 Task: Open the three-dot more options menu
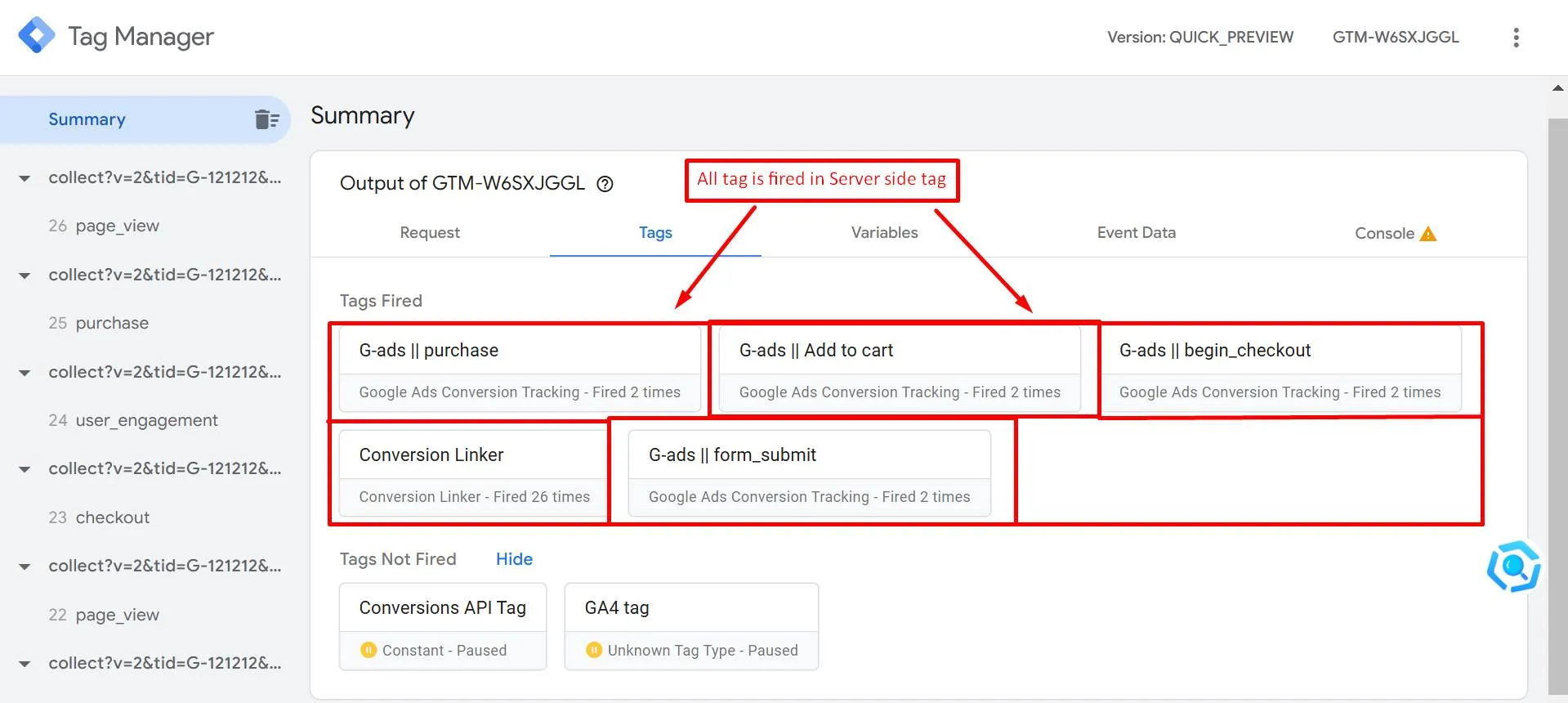pyautogui.click(x=1516, y=38)
